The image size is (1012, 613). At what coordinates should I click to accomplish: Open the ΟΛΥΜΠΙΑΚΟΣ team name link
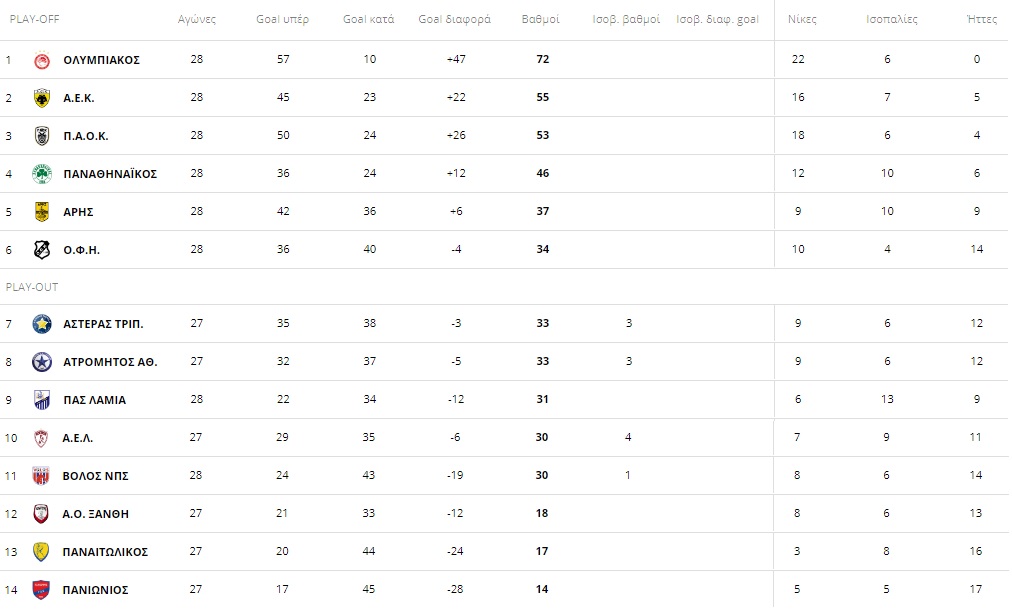click(101, 60)
